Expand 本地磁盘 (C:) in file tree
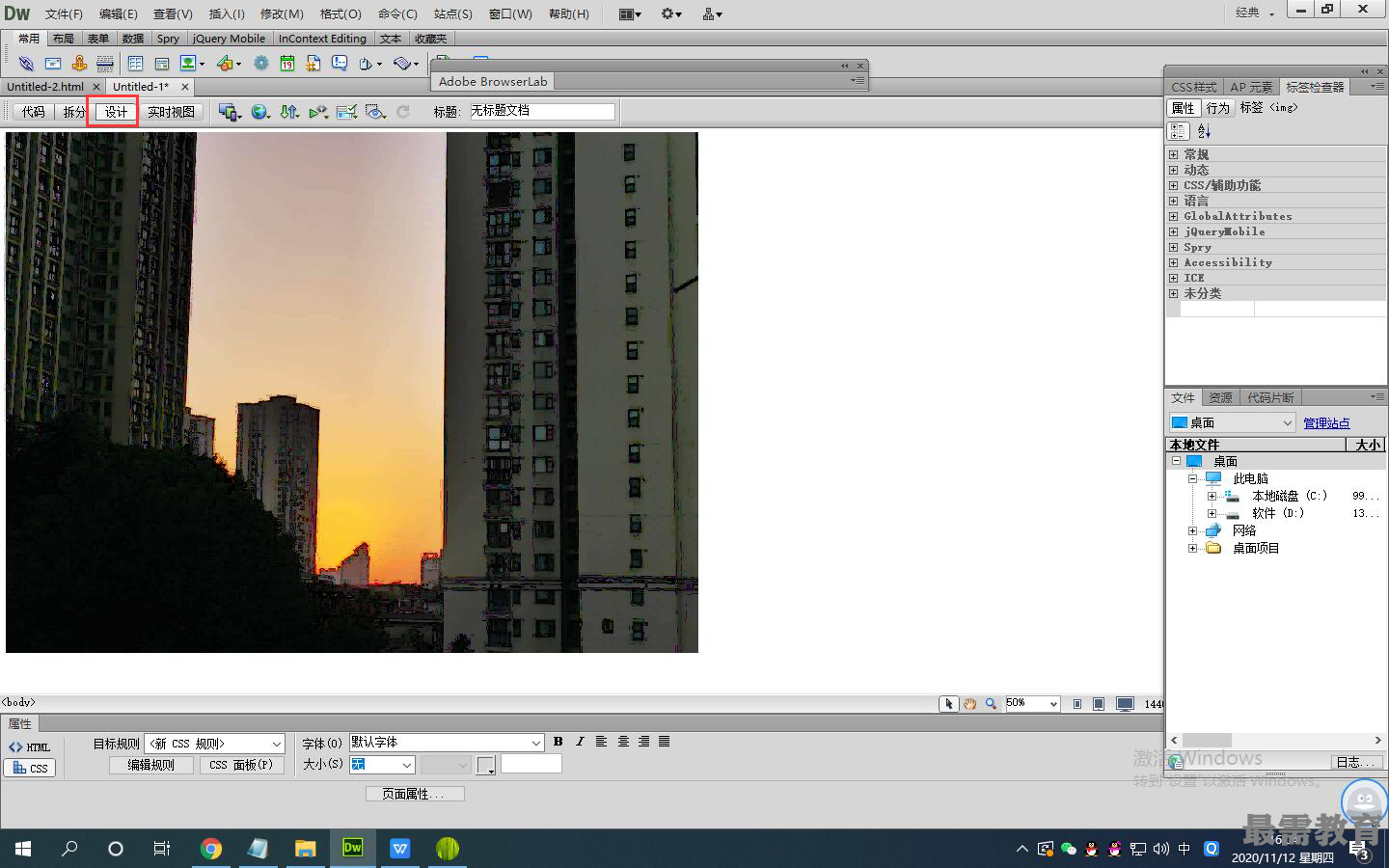This screenshot has height=868, width=1389. pyautogui.click(x=1212, y=496)
